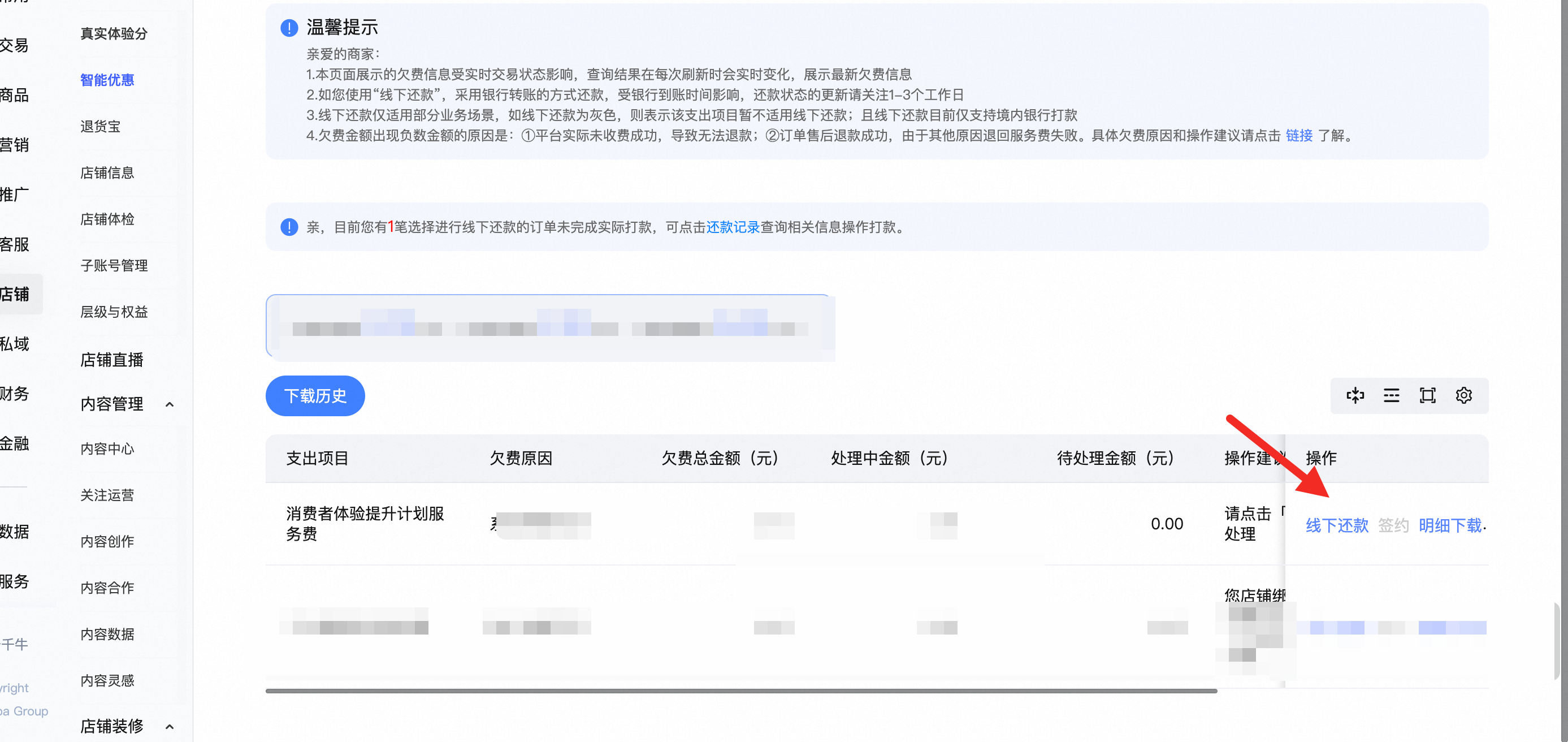Viewport: 1568px width, 742px height.
Task: Open 内容灵感 submenu item
Action: point(107,680)
